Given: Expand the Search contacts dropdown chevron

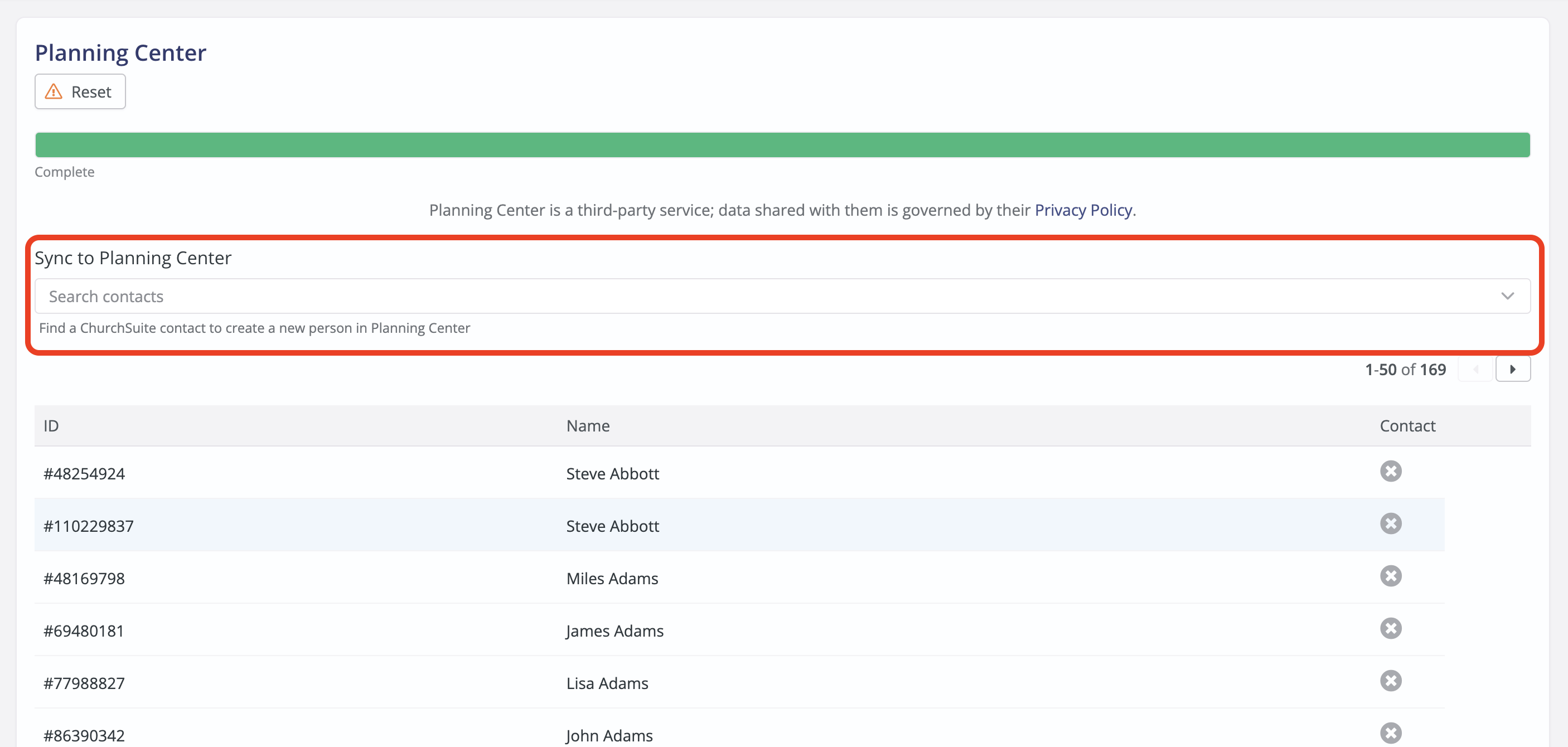Looking at the screenshot, I should [1507, 296].
